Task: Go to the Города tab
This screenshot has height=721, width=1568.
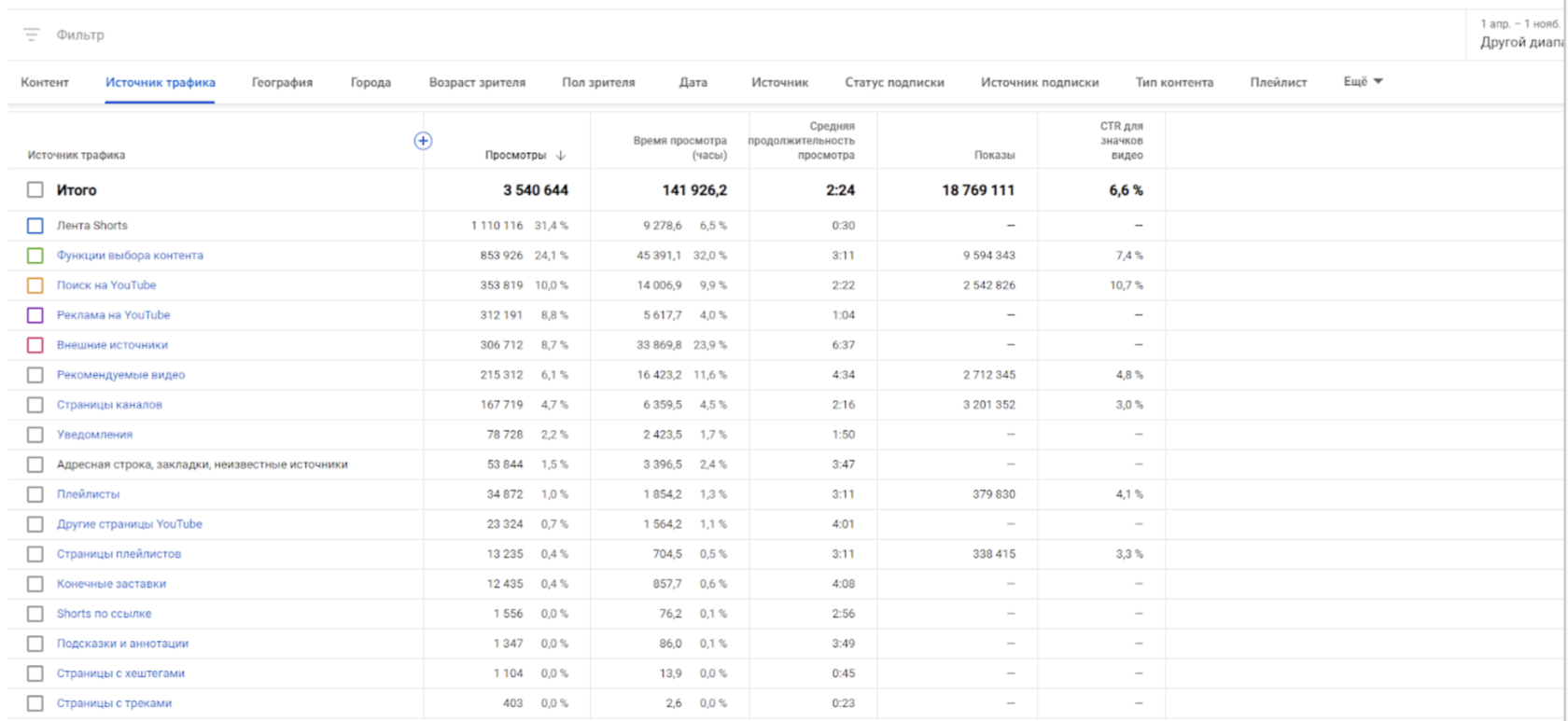Action: tap(371, 82)
